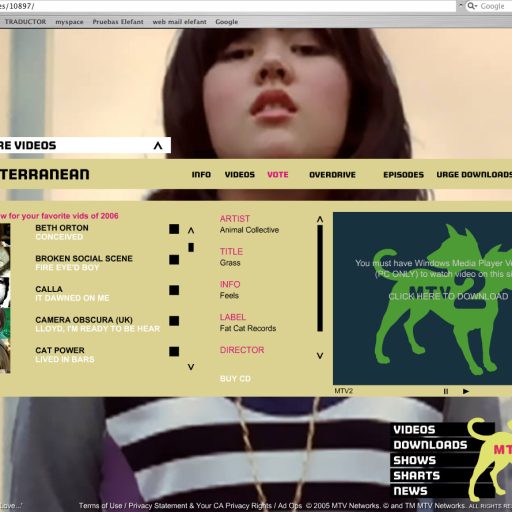Open Shorts in the bottom MTV2 menu

click(x=417, y=476)
